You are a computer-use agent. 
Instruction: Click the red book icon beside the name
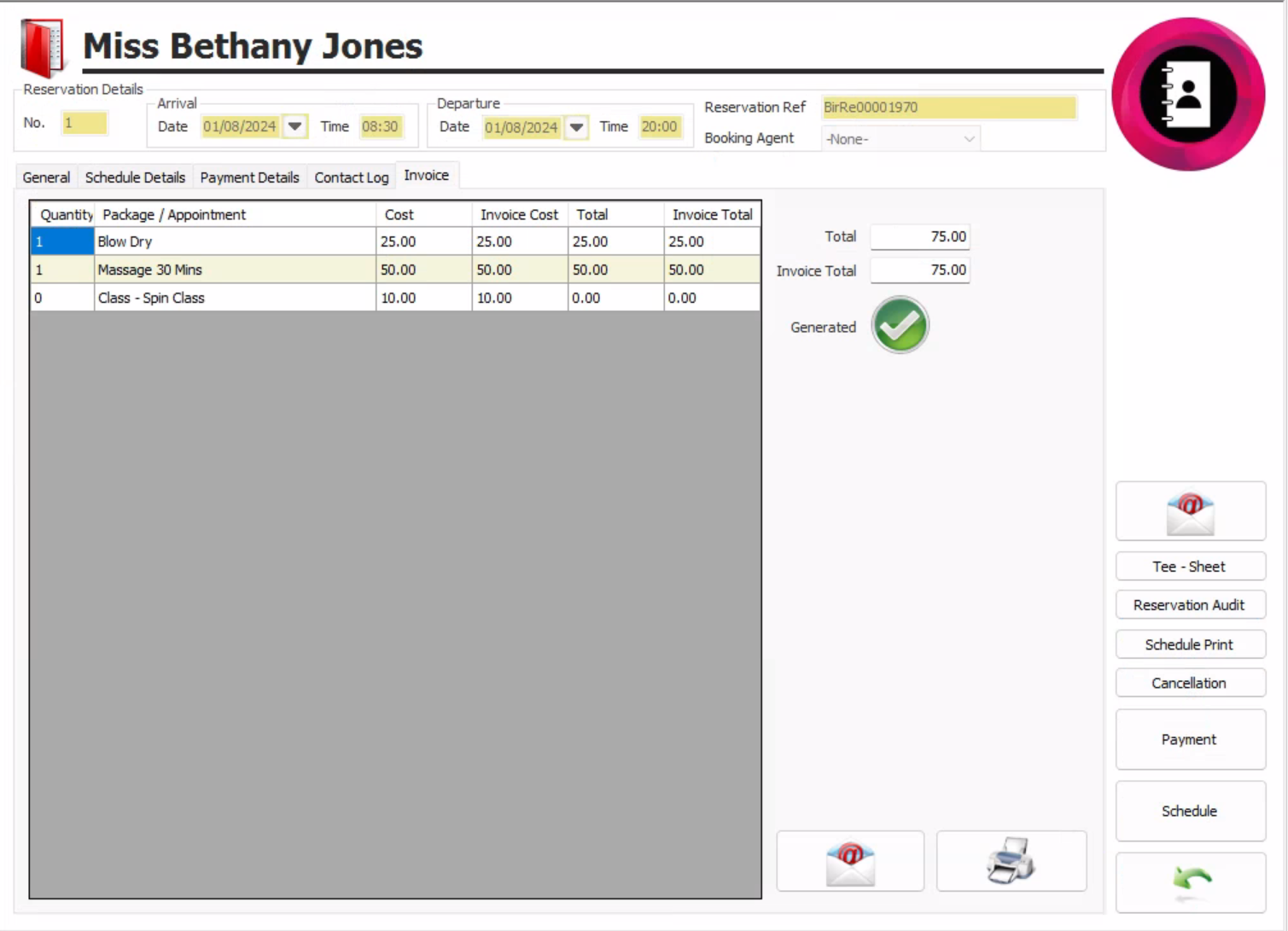[43, 49]
